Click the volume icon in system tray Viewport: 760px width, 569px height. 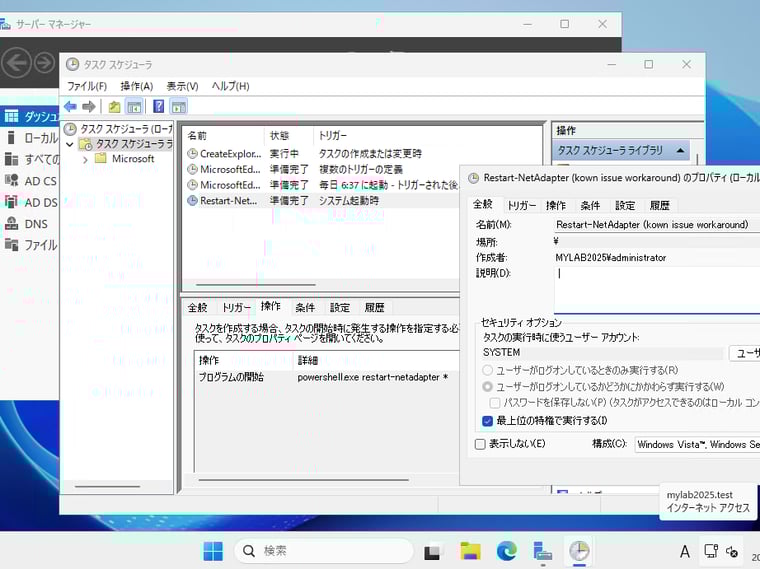[732, 551]
